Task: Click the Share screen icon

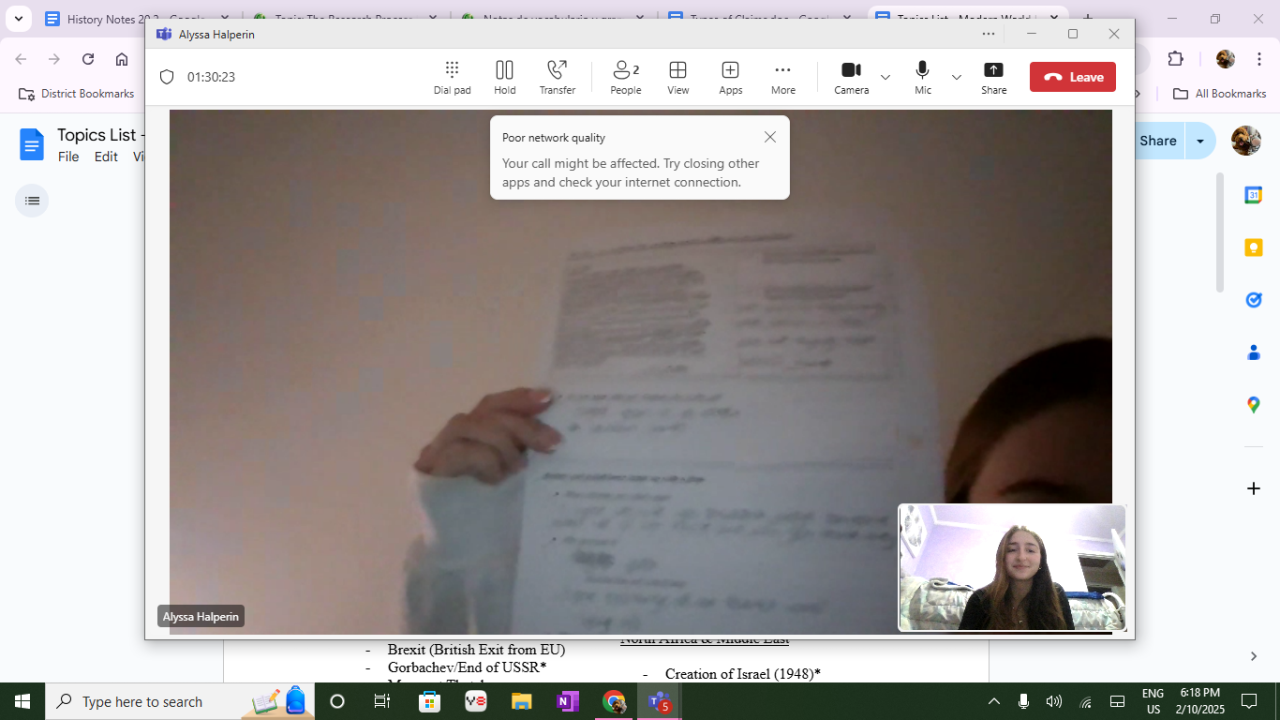Action: tap(994, 77)
